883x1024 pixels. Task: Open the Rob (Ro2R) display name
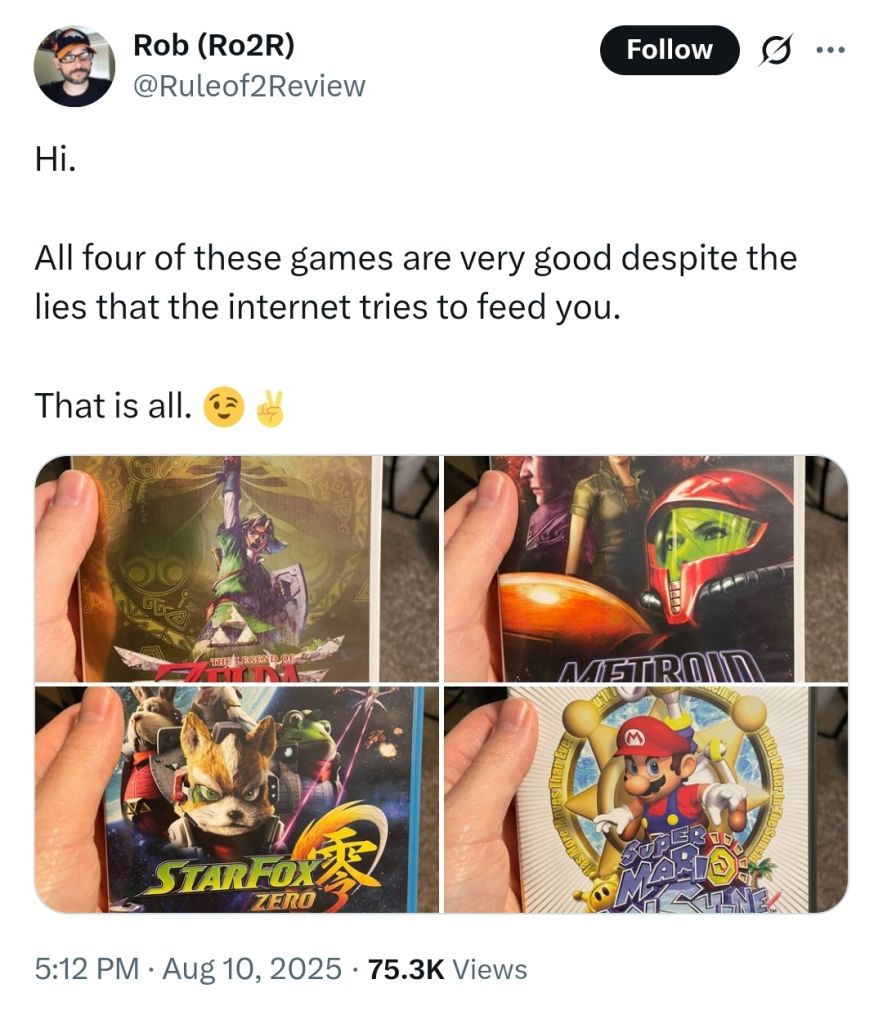pyautogui.click(x=214, y=45)
